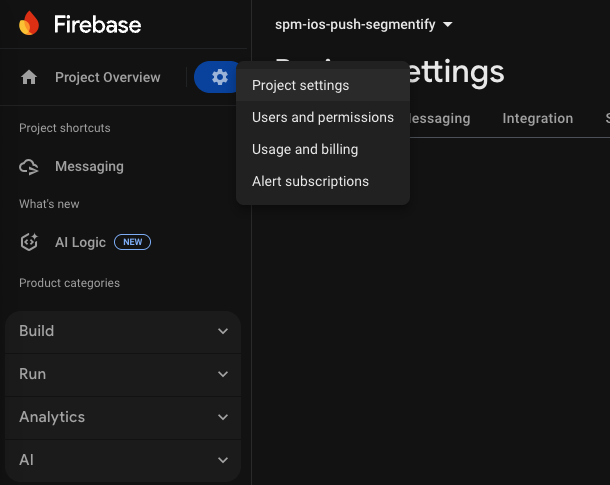Click the Firebase wordmark
Screen dimensions: 610x485
pos(97,25)
